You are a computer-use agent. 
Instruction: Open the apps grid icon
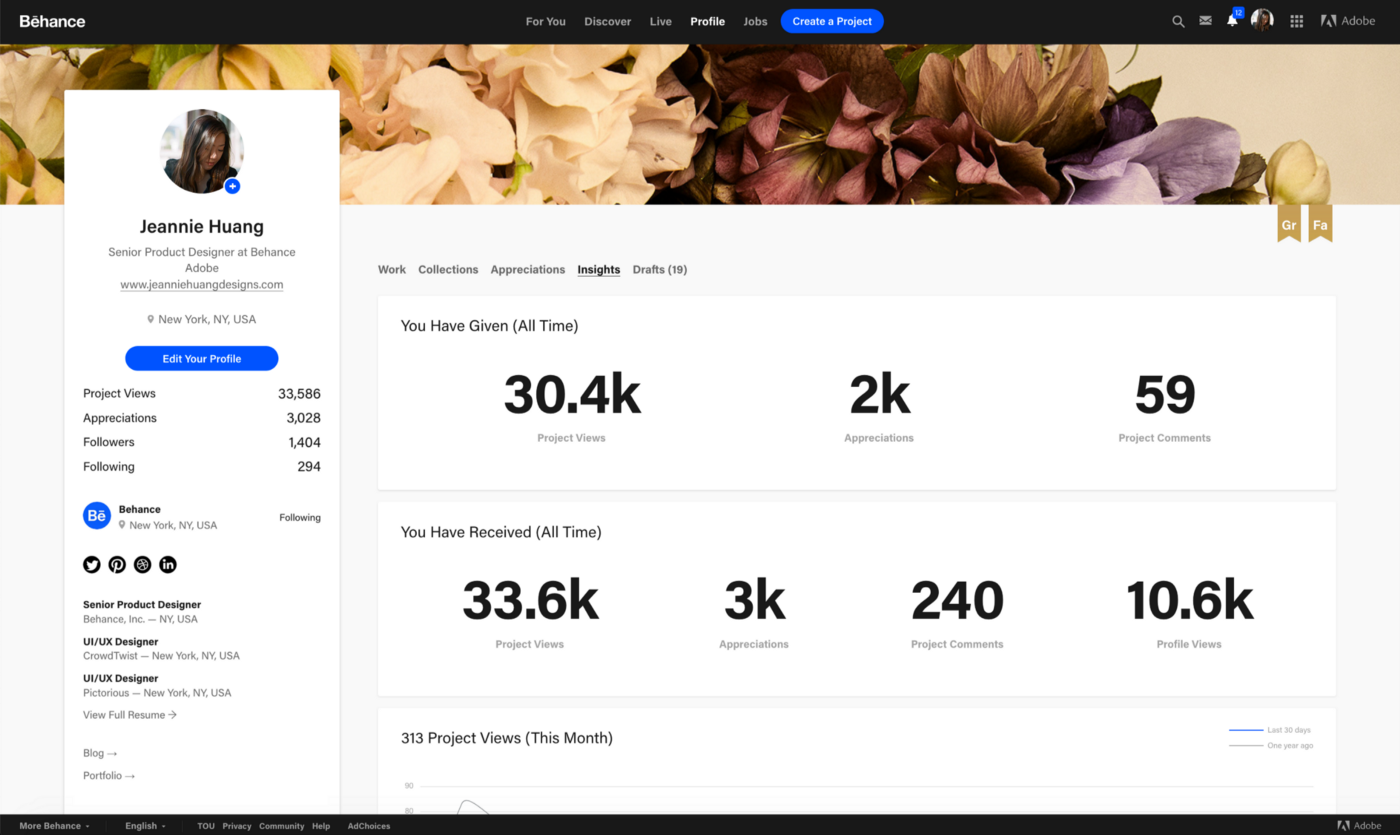pos(1297,21)
